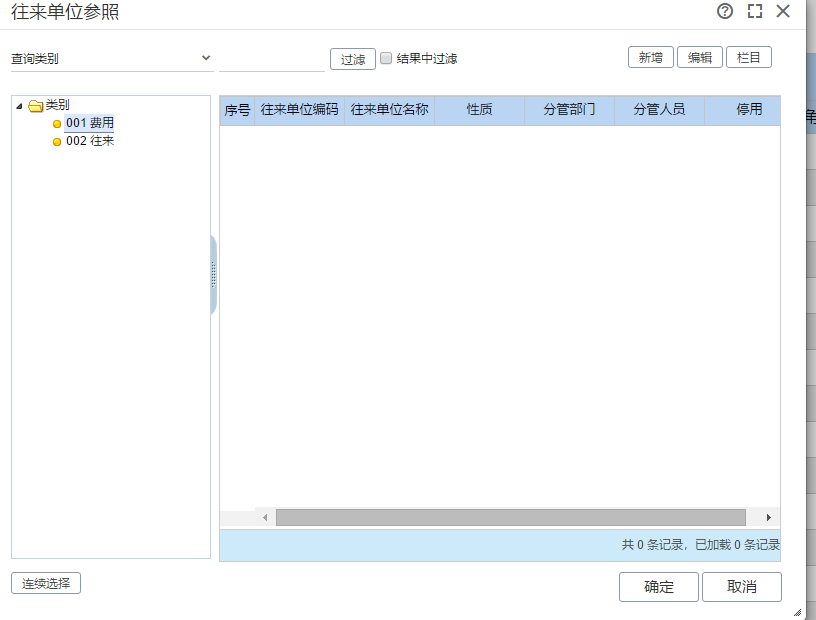Sort by 序号 column header
Image resolution: width=816 pixels, height=620 pixels.
(237, 110)
